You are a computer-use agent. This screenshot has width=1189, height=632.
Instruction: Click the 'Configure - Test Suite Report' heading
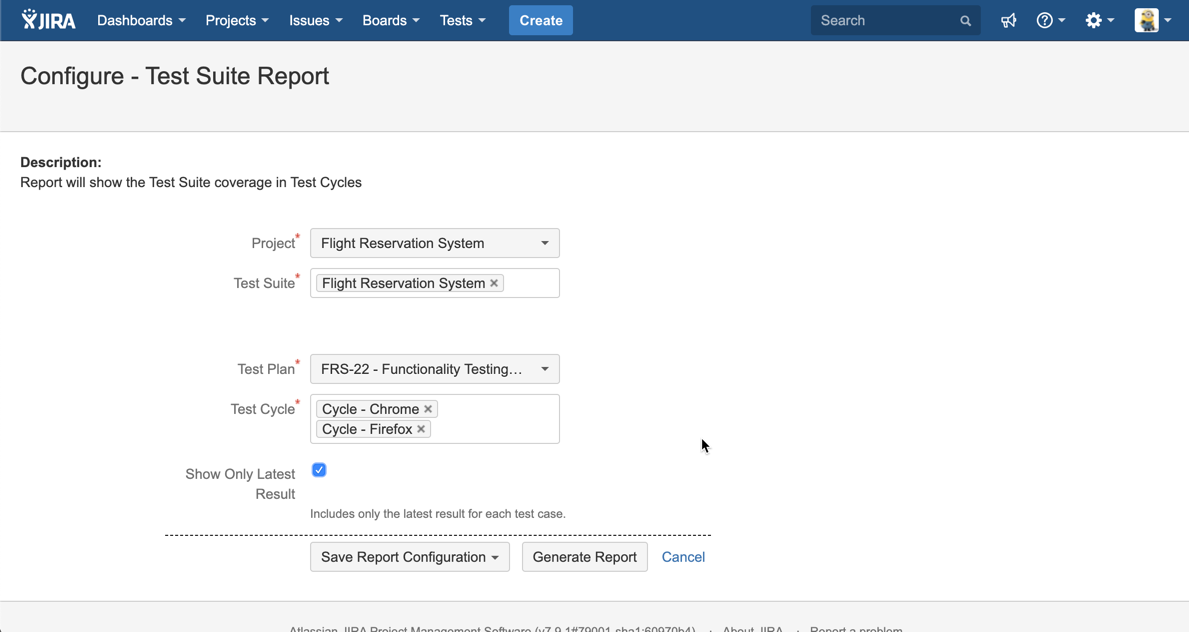[174, 76]
